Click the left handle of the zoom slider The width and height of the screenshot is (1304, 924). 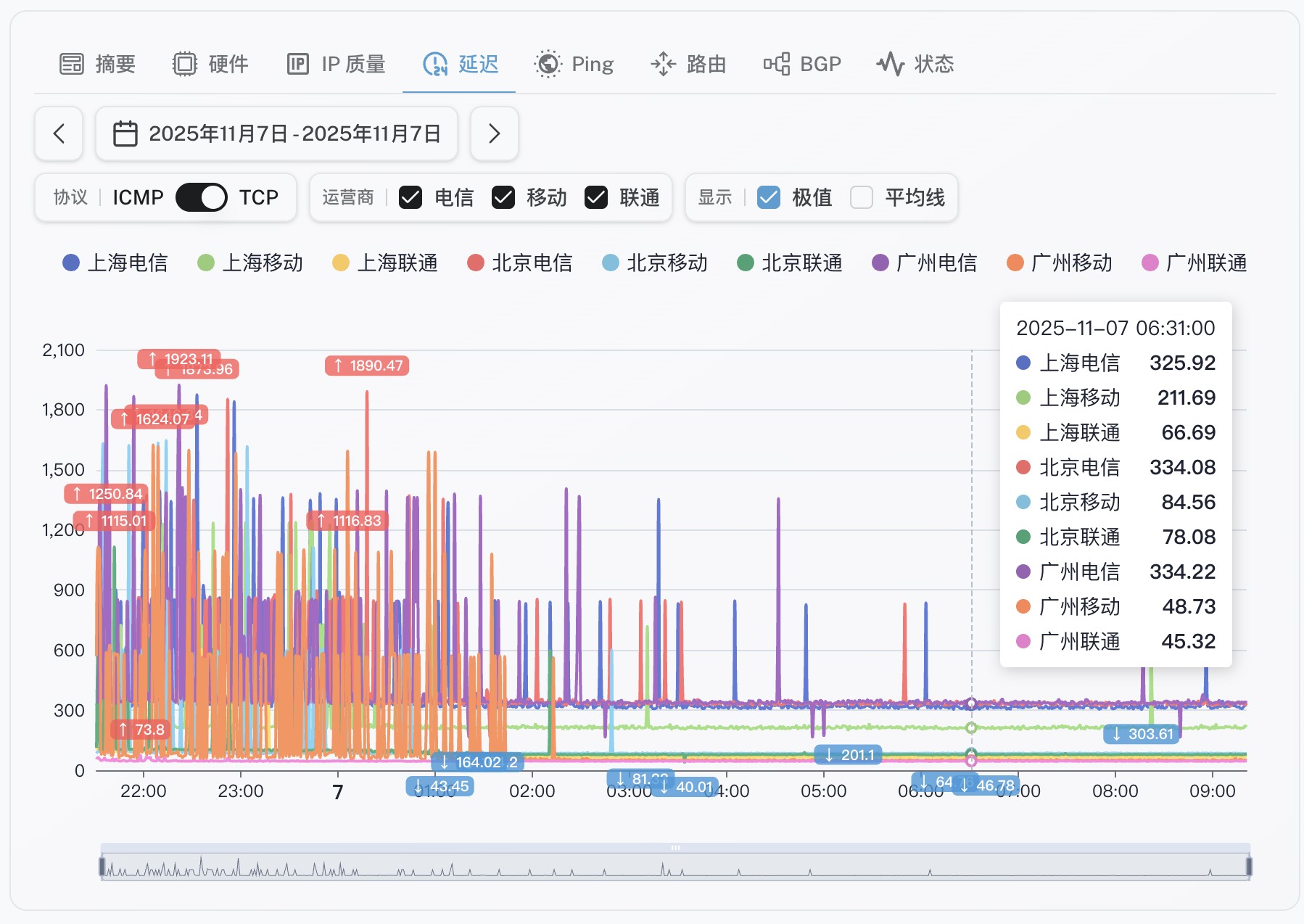pyautogui.click(x=102, y=866)
